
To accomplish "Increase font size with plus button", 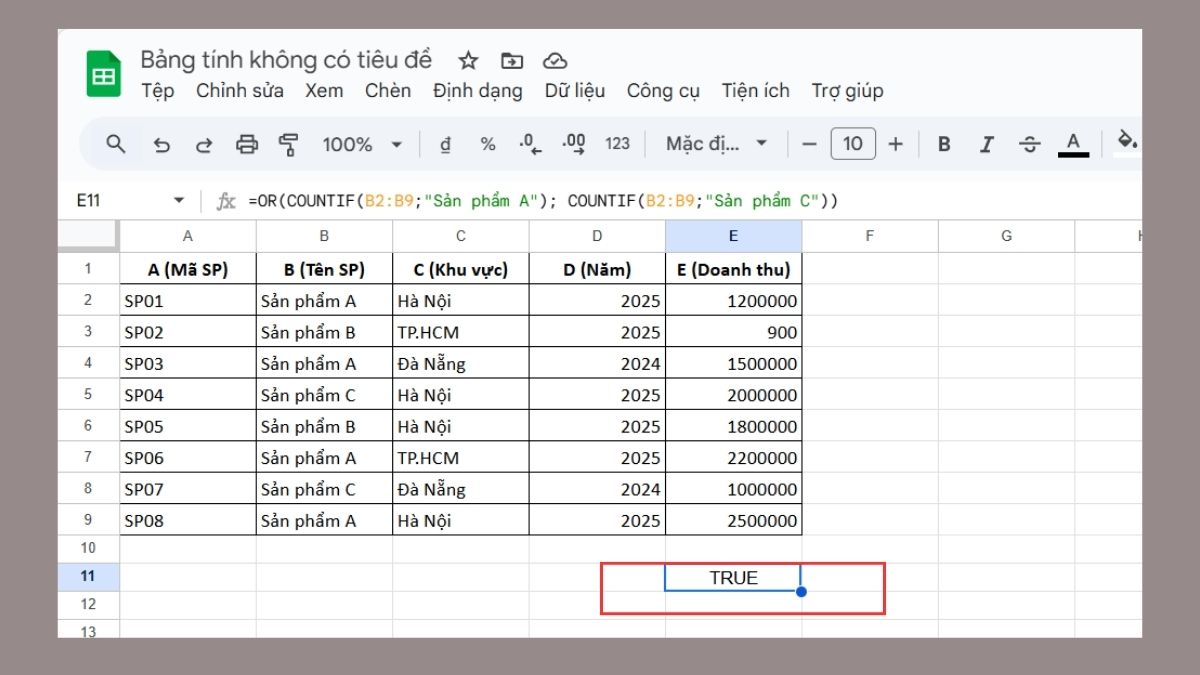I will [896, 144].
